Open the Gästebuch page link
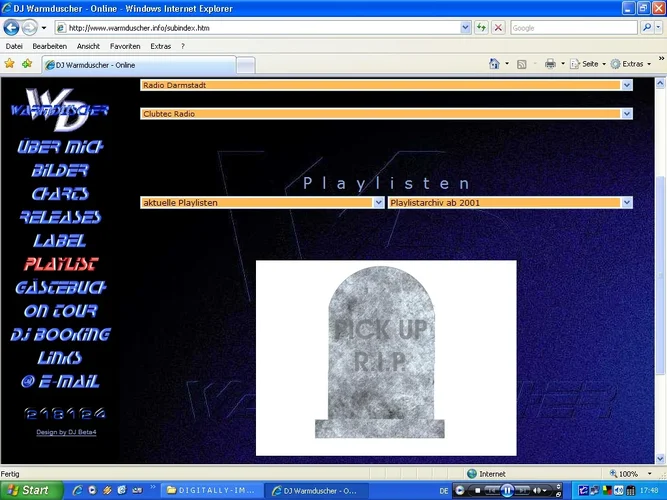 point(60,288)
